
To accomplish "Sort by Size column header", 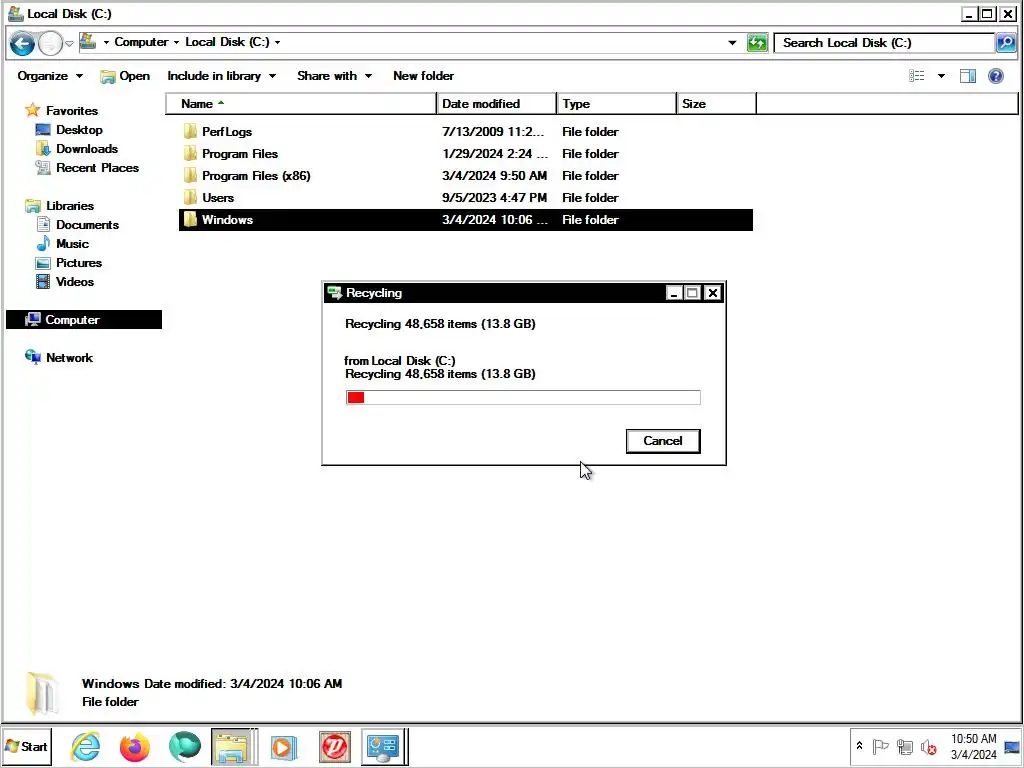I will (x=716, y=103).
